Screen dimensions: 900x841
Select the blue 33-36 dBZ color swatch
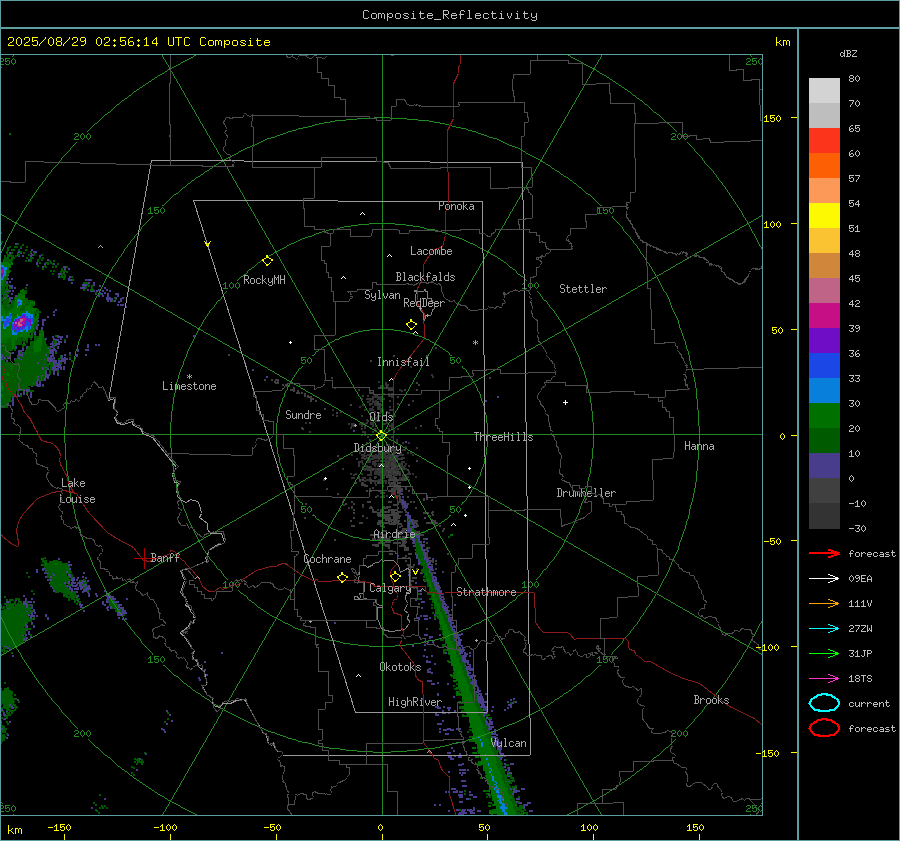click(x=824, y=366)
